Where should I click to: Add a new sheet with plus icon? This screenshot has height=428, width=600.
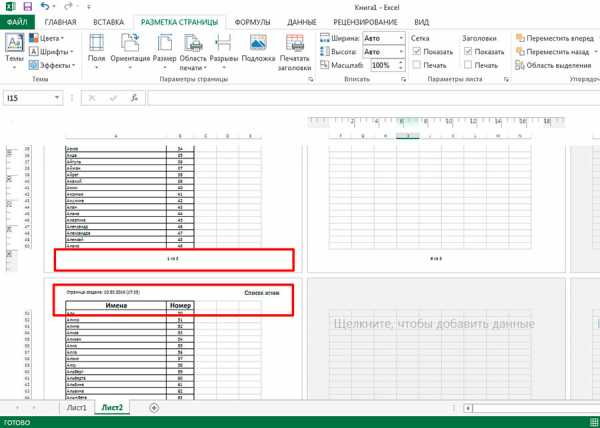click(154, 408)
